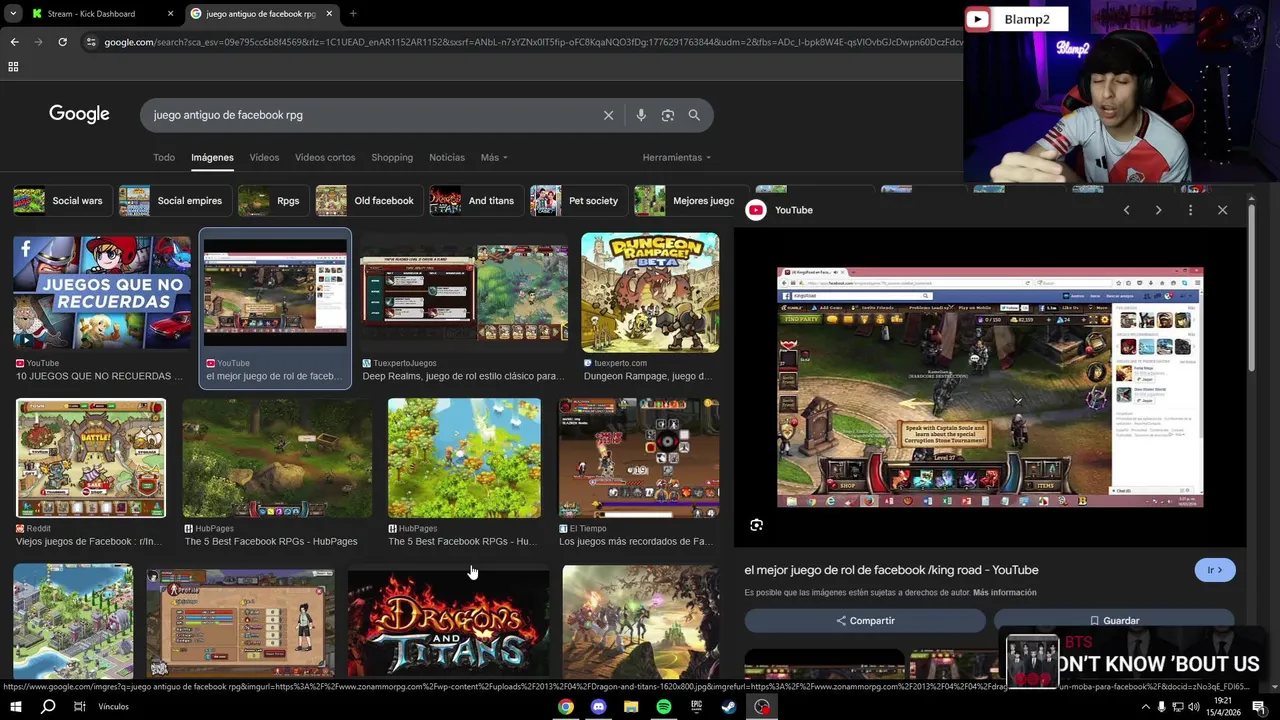Expand the Más dropdown in search tabs
The height and width of the screenshot is (720, 1280).
tap(494, 157)
